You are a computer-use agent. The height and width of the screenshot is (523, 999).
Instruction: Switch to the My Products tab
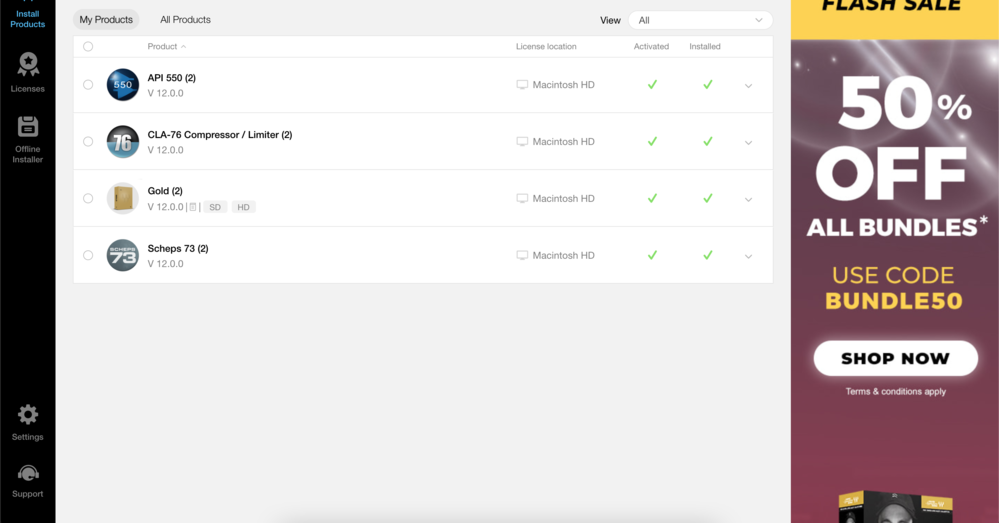(106, 20)
